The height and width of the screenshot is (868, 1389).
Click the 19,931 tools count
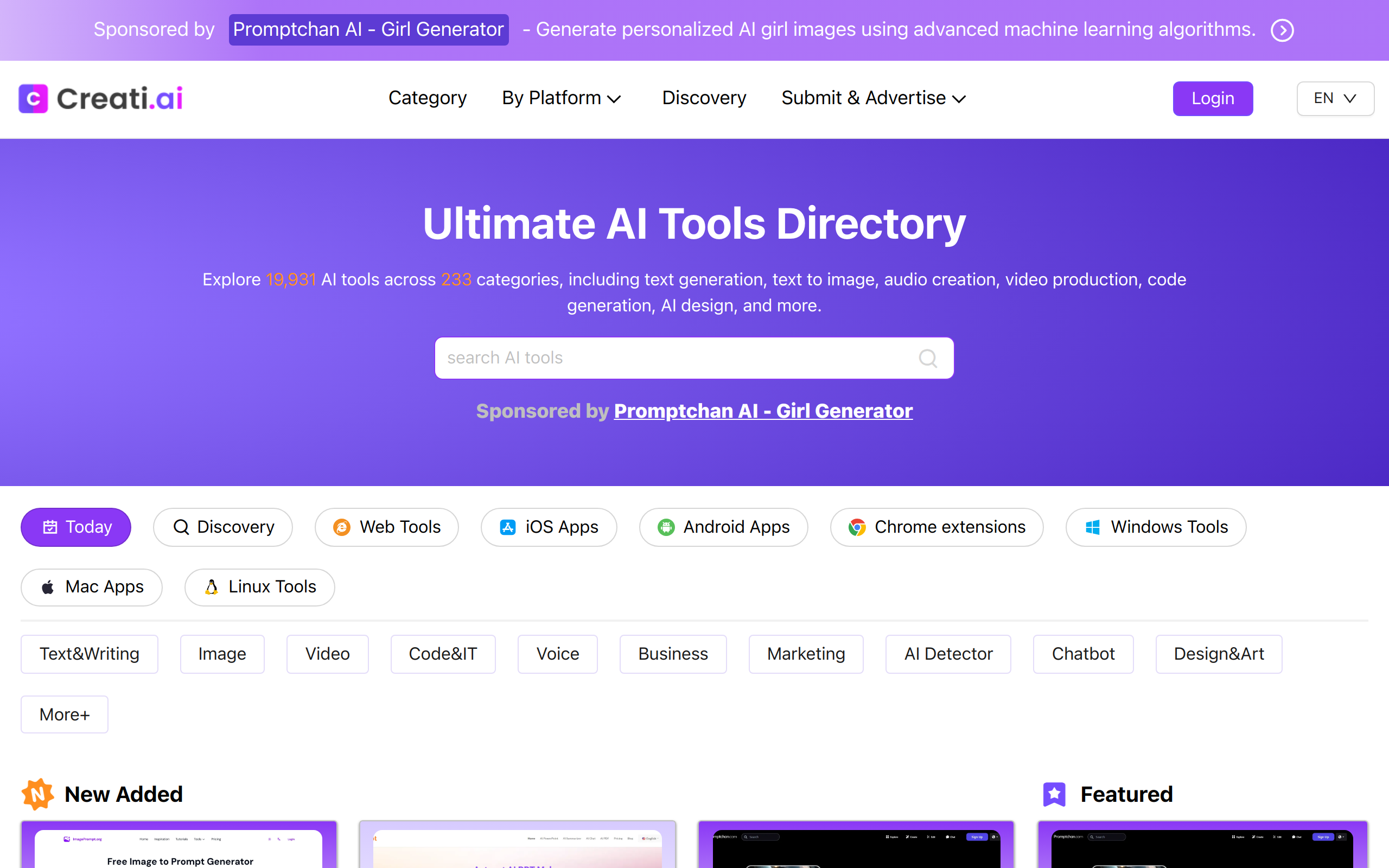pos(290,279)
